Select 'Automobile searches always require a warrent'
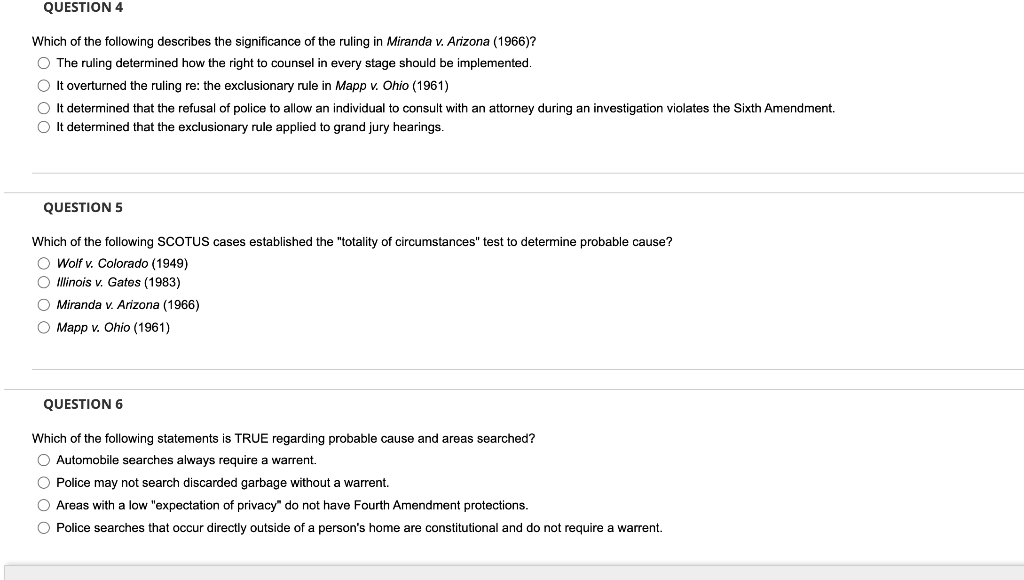Image resolution: width=1024 pixels, height=580 pixels. [x=44, y=460]
